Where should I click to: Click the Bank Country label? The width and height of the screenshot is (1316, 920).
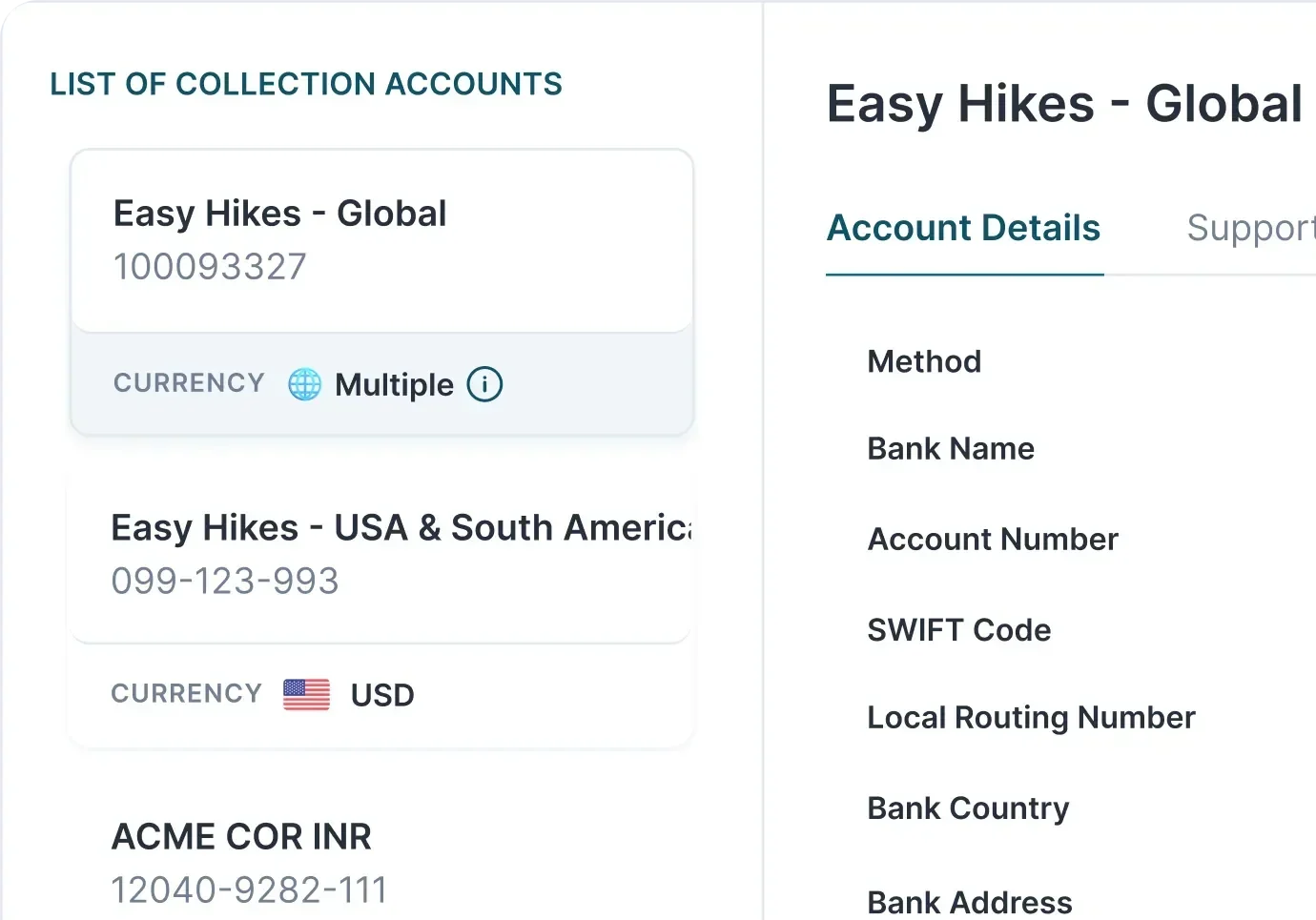click(x=968, y=808)
